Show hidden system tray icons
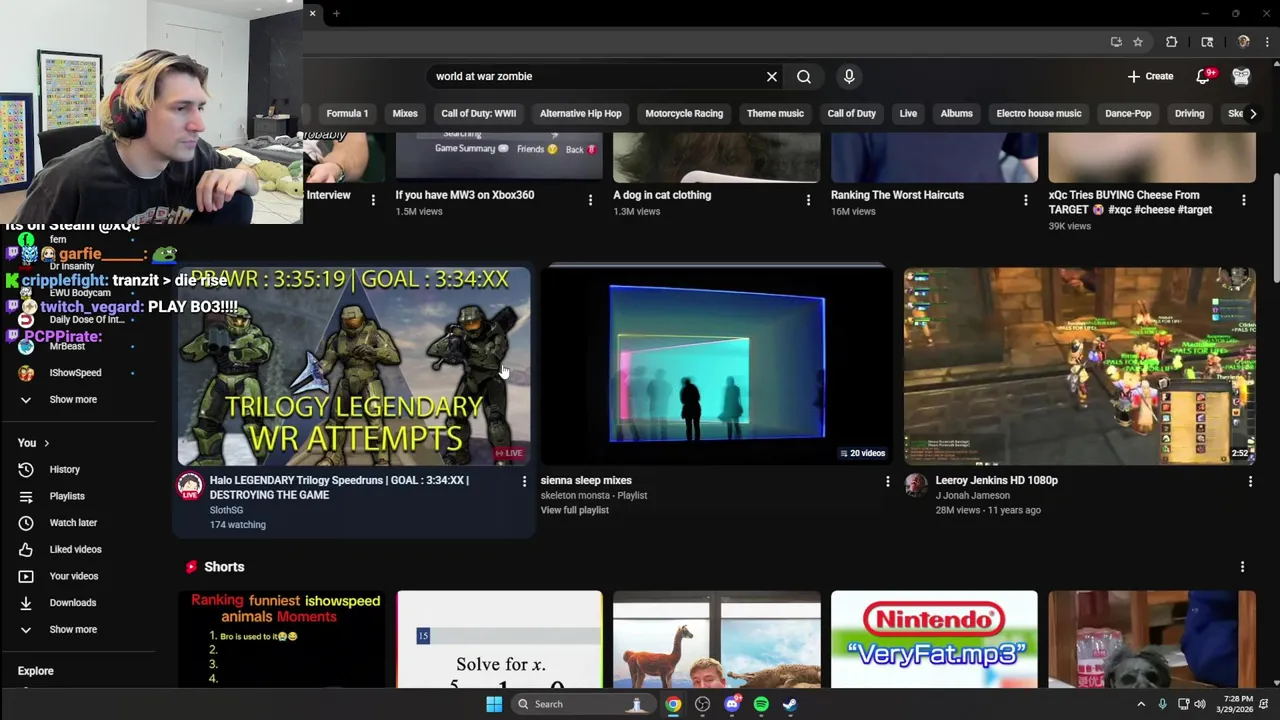Screen dimensions: 1280x720 (1141, 704)
